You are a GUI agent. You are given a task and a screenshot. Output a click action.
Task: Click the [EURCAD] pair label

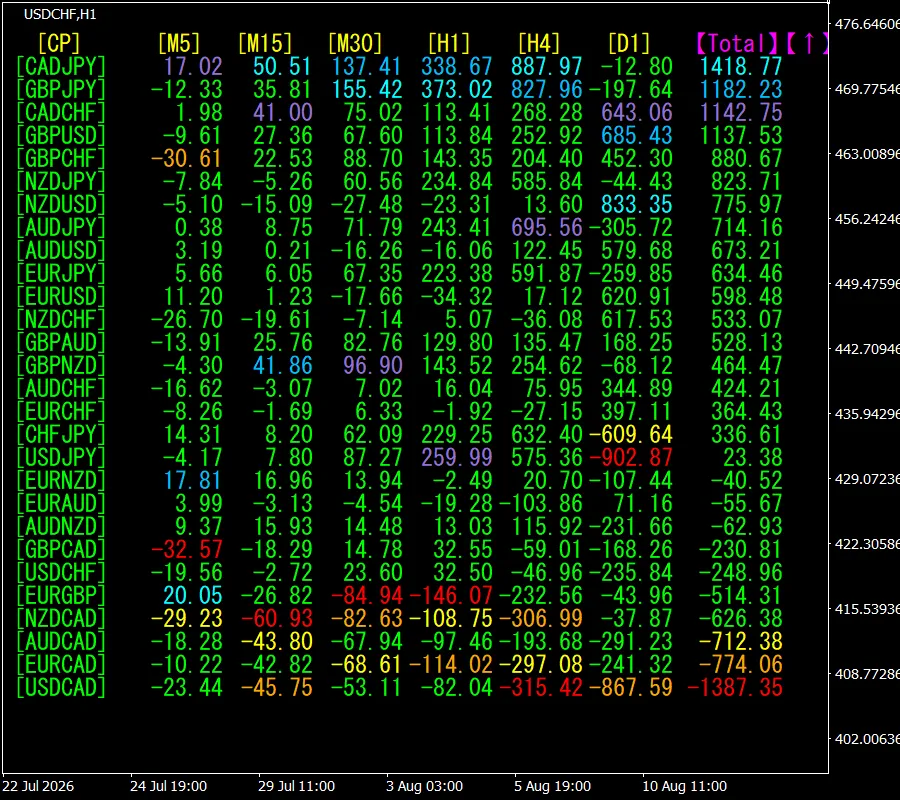coord(61,664)
